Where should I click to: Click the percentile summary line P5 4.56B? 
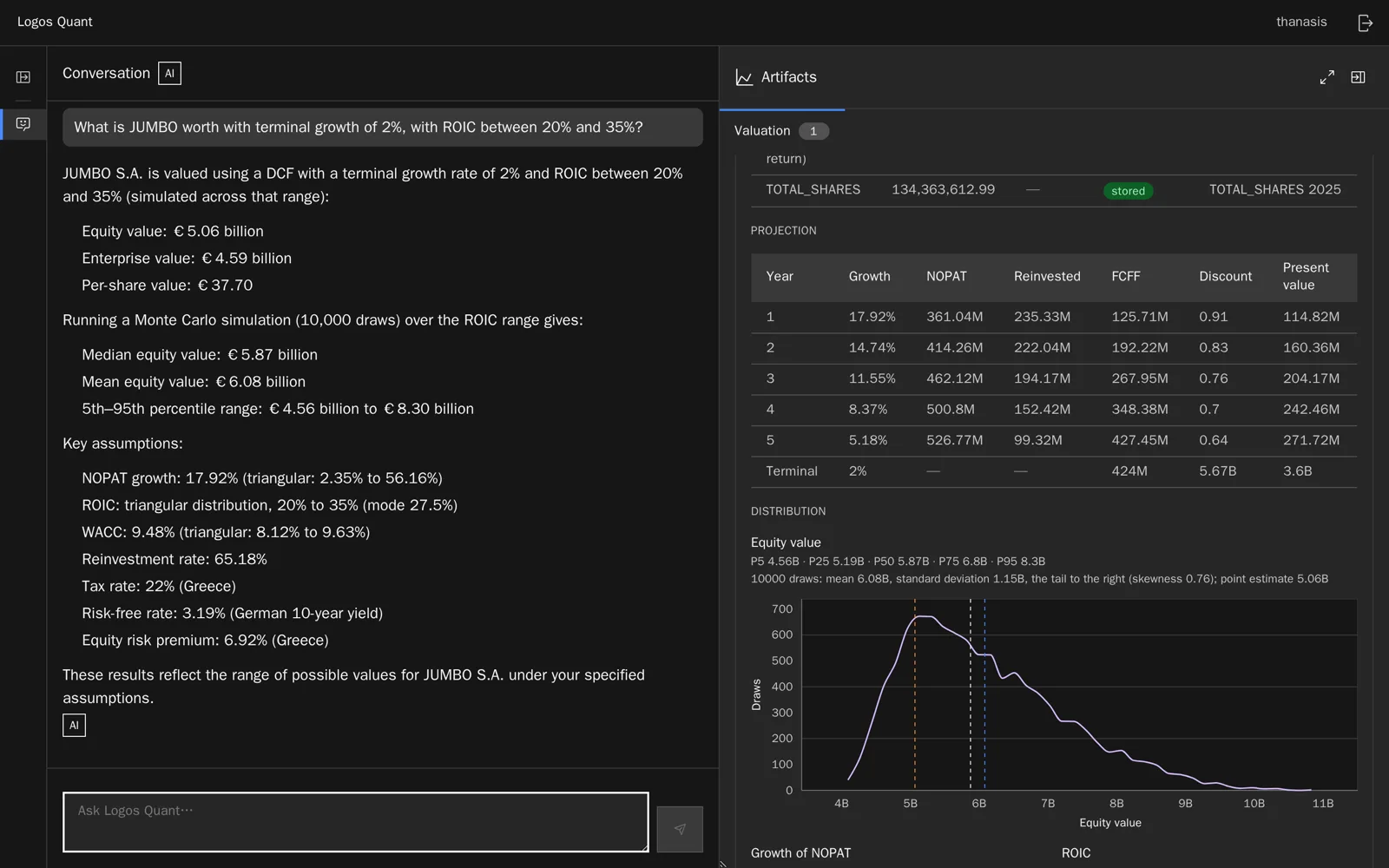pos(898,562)
